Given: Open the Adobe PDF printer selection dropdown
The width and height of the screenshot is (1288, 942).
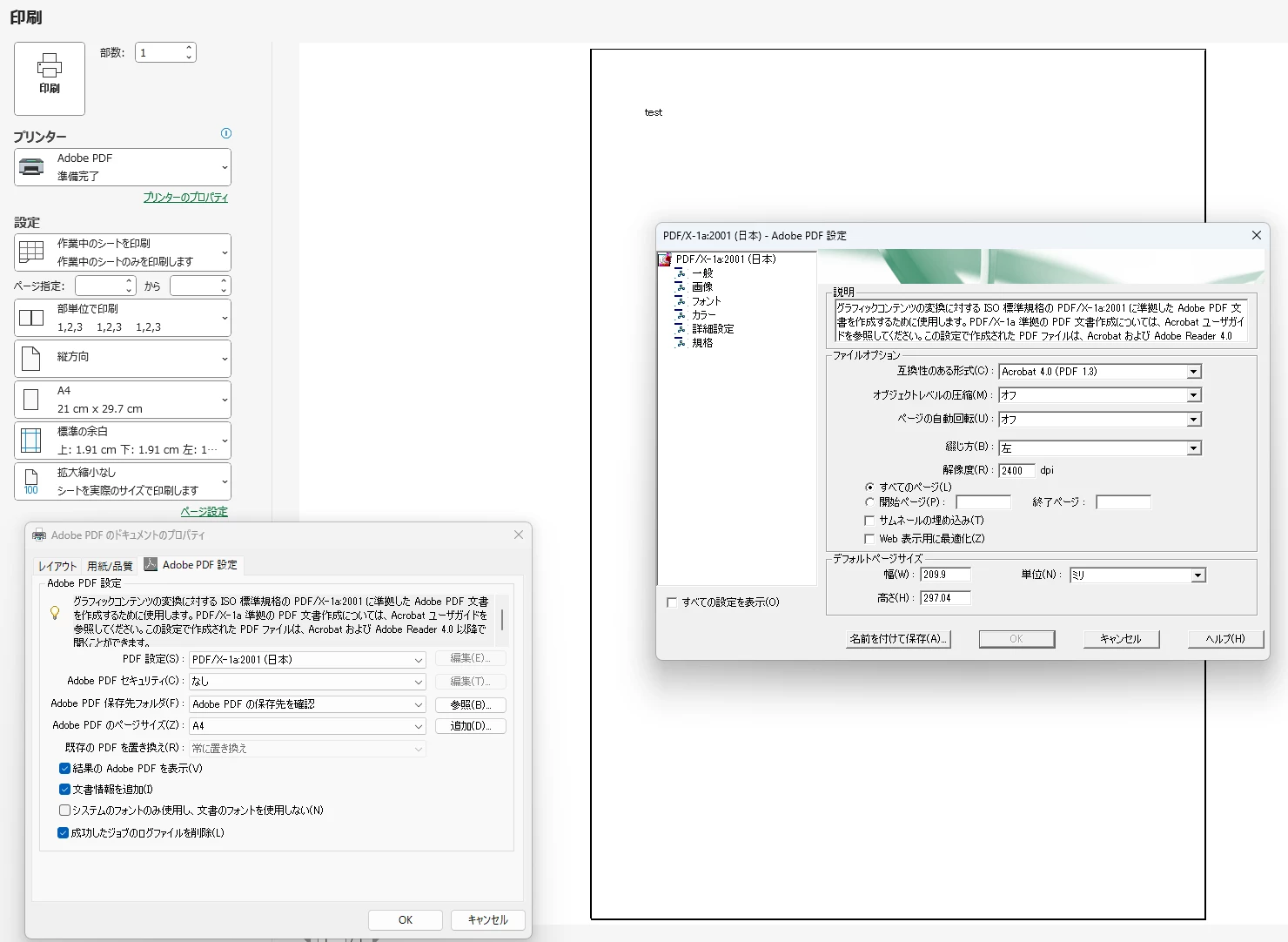Looking at the screenshot, I should pos(123,167).
